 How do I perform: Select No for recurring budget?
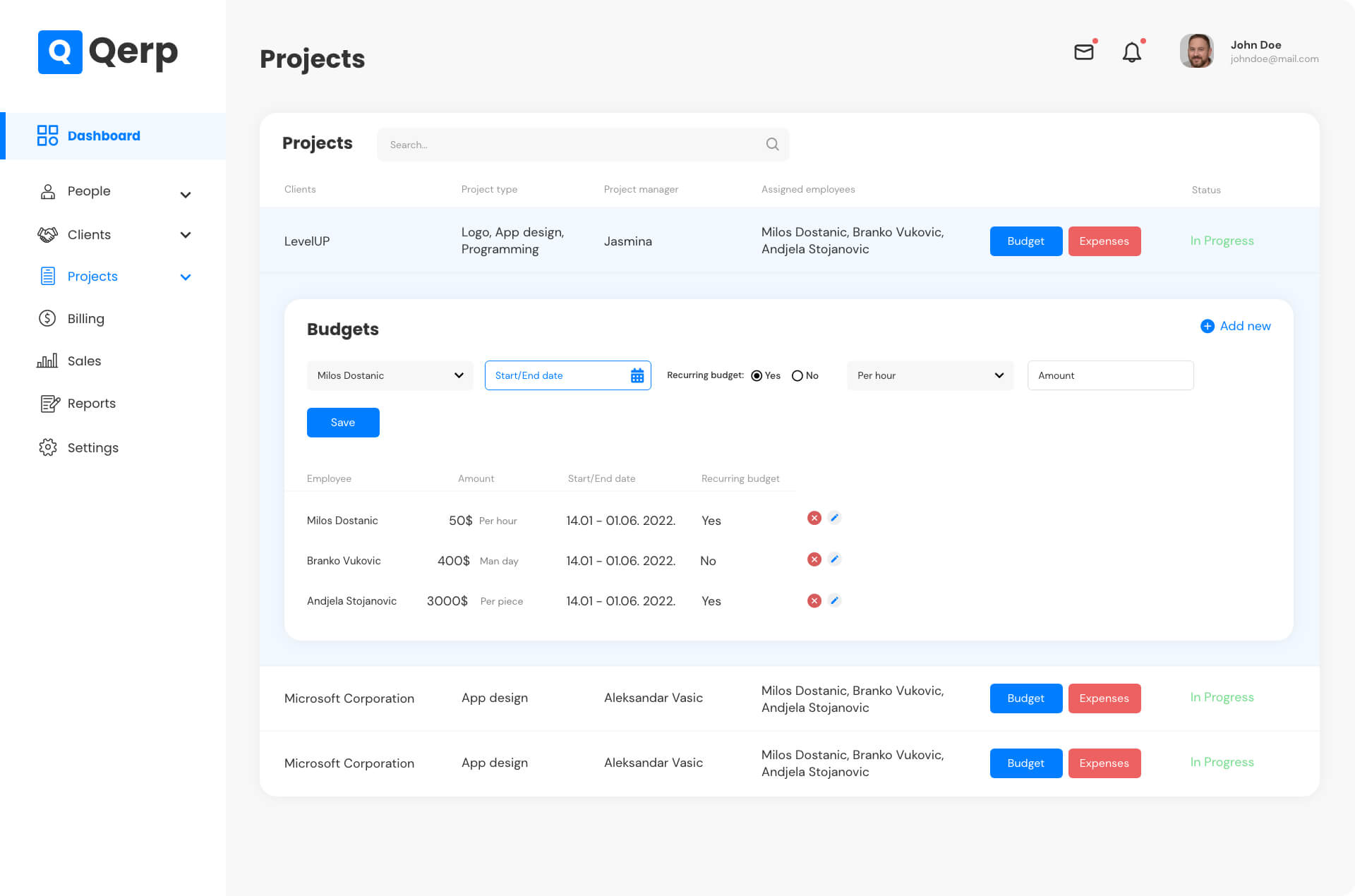(797, 375)
